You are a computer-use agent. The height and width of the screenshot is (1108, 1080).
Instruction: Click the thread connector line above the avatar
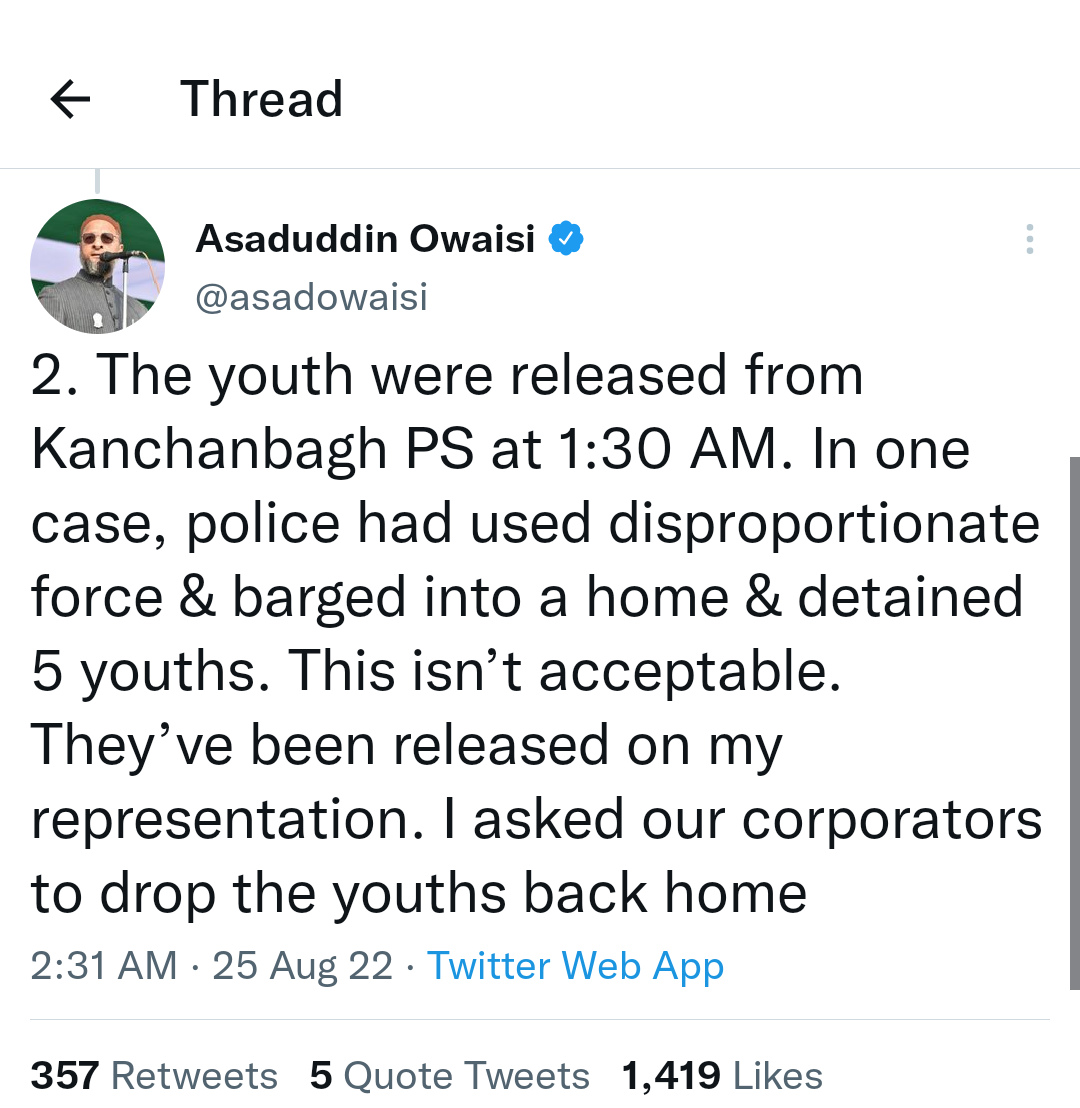click(97, 182)
